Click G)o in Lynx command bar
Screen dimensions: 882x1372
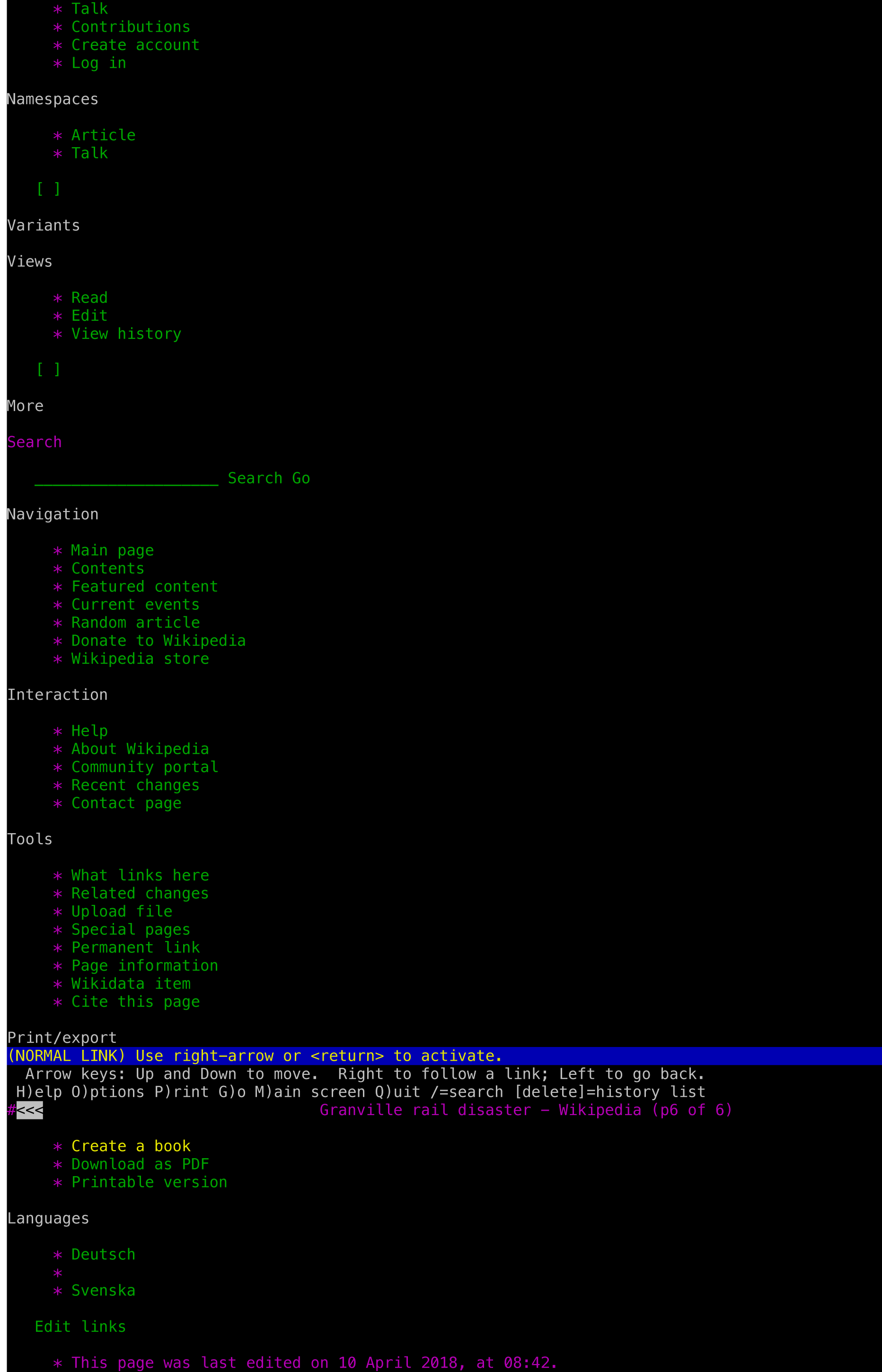(x=232, y=1092)
